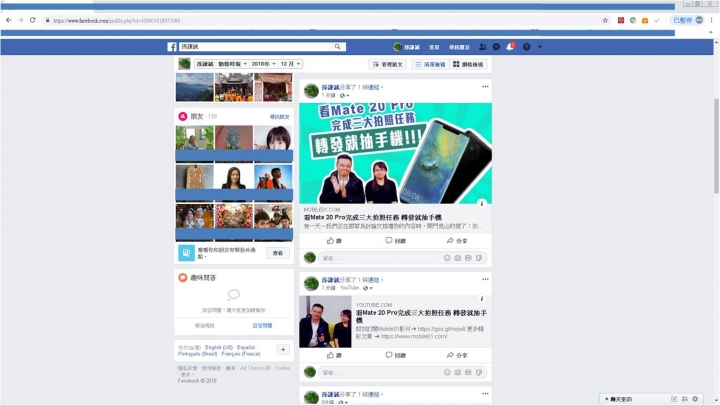Open the orange browser extension icon

point(645,20)
